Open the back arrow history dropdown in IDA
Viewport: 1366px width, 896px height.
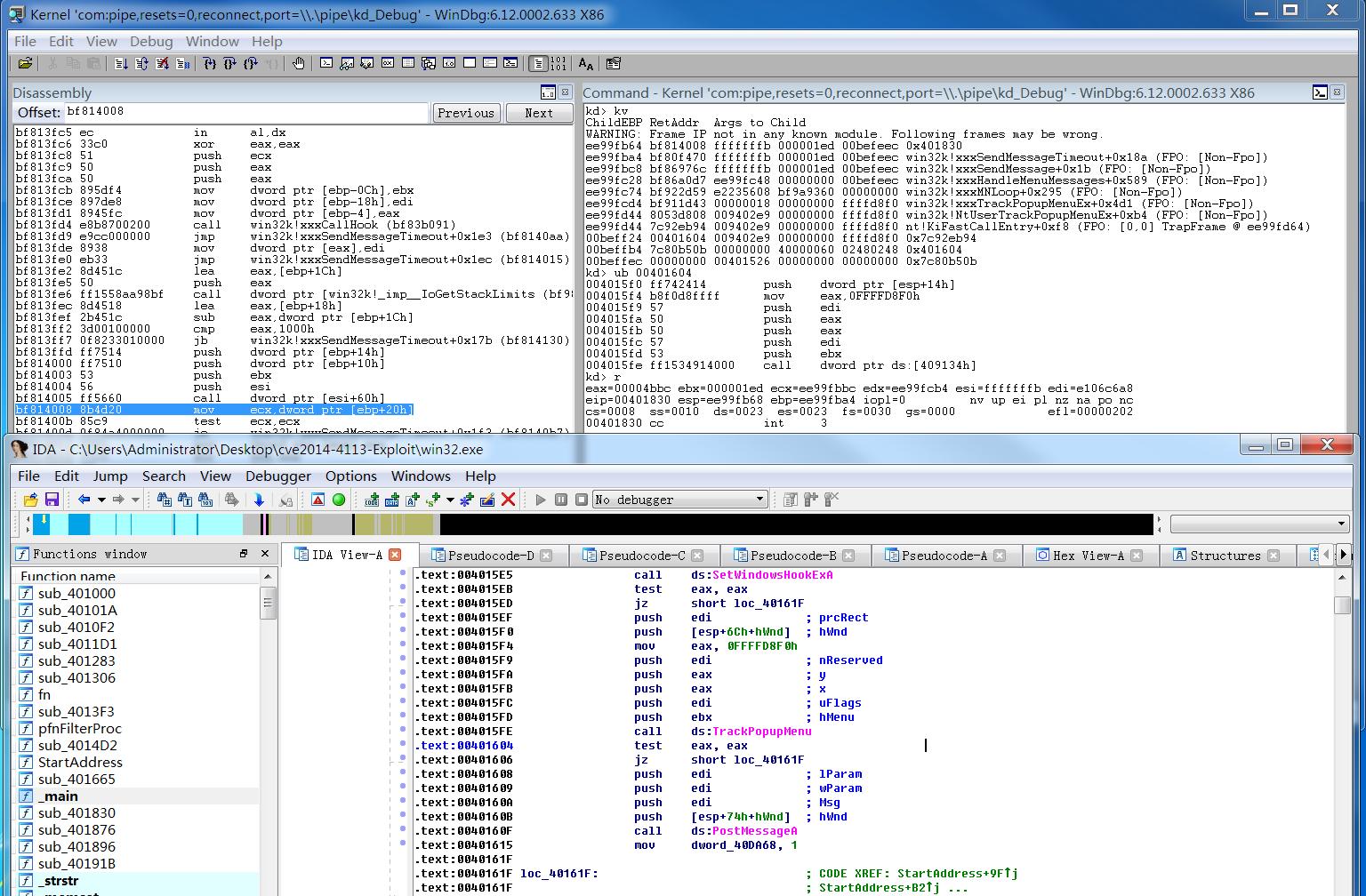pyautogui.click(x=101, y=500)
